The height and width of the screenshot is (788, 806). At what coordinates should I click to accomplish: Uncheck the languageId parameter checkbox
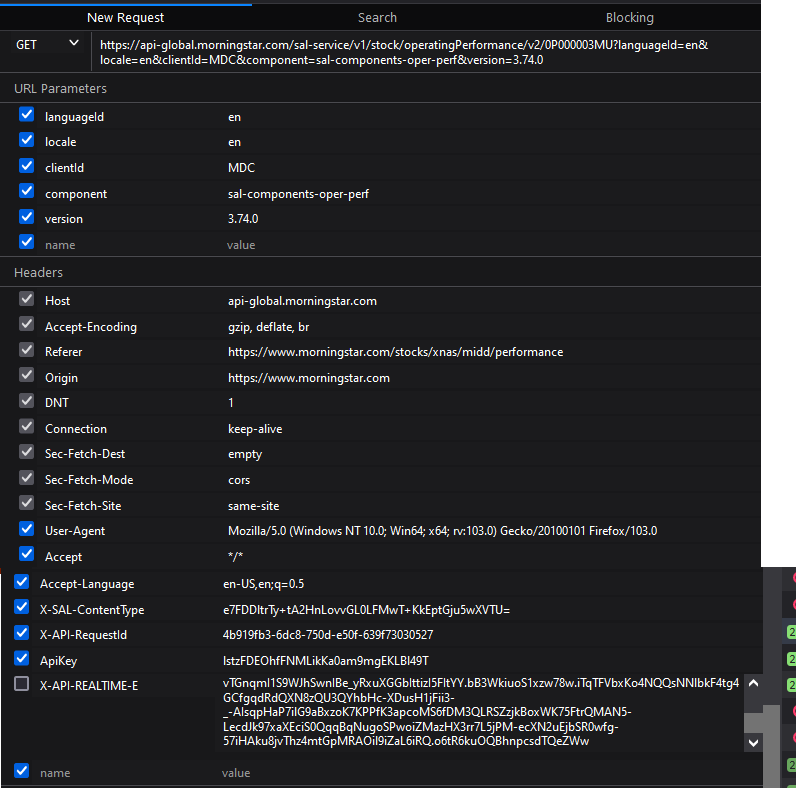pos(27,115)
